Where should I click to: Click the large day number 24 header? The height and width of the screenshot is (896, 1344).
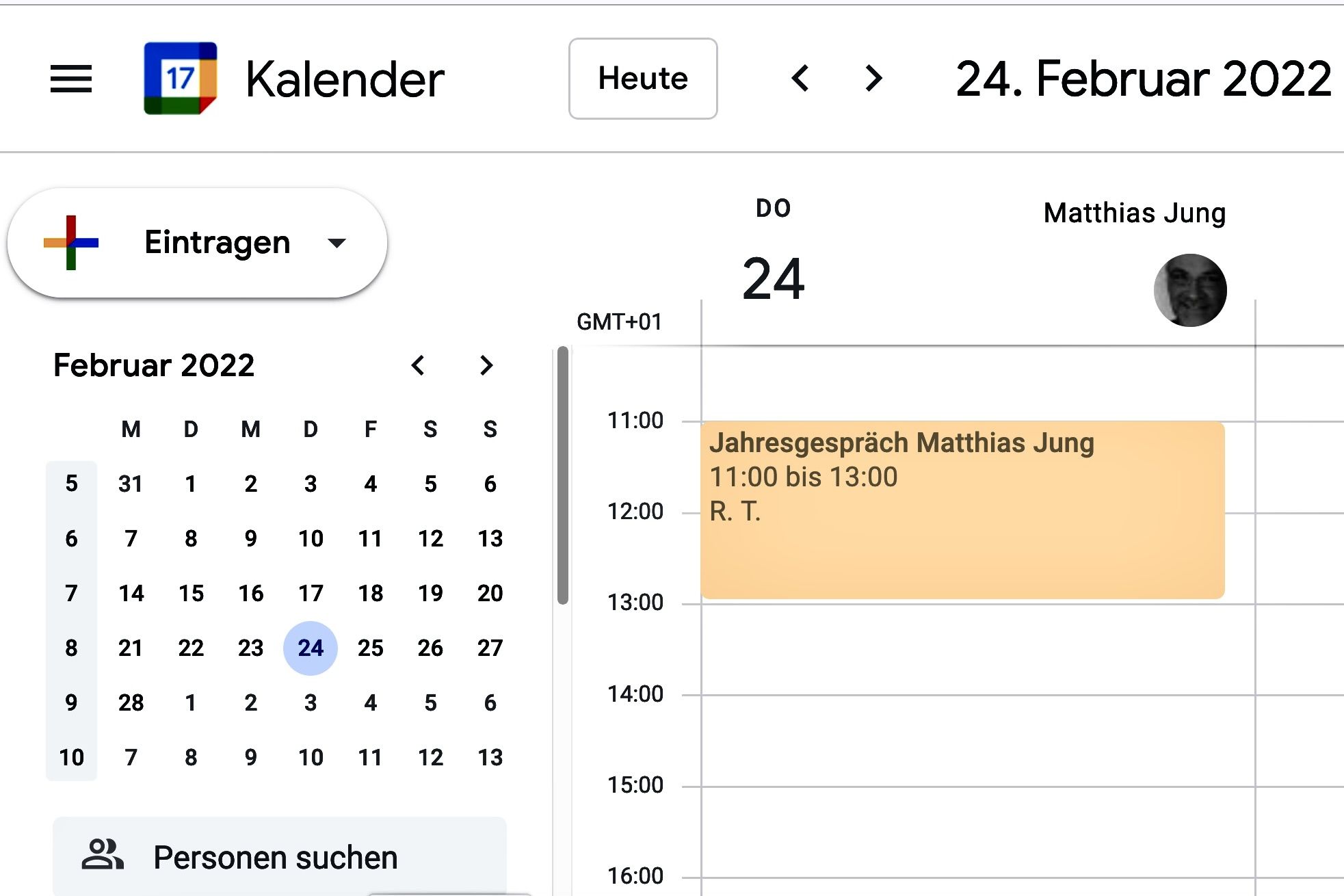(773, 279)
